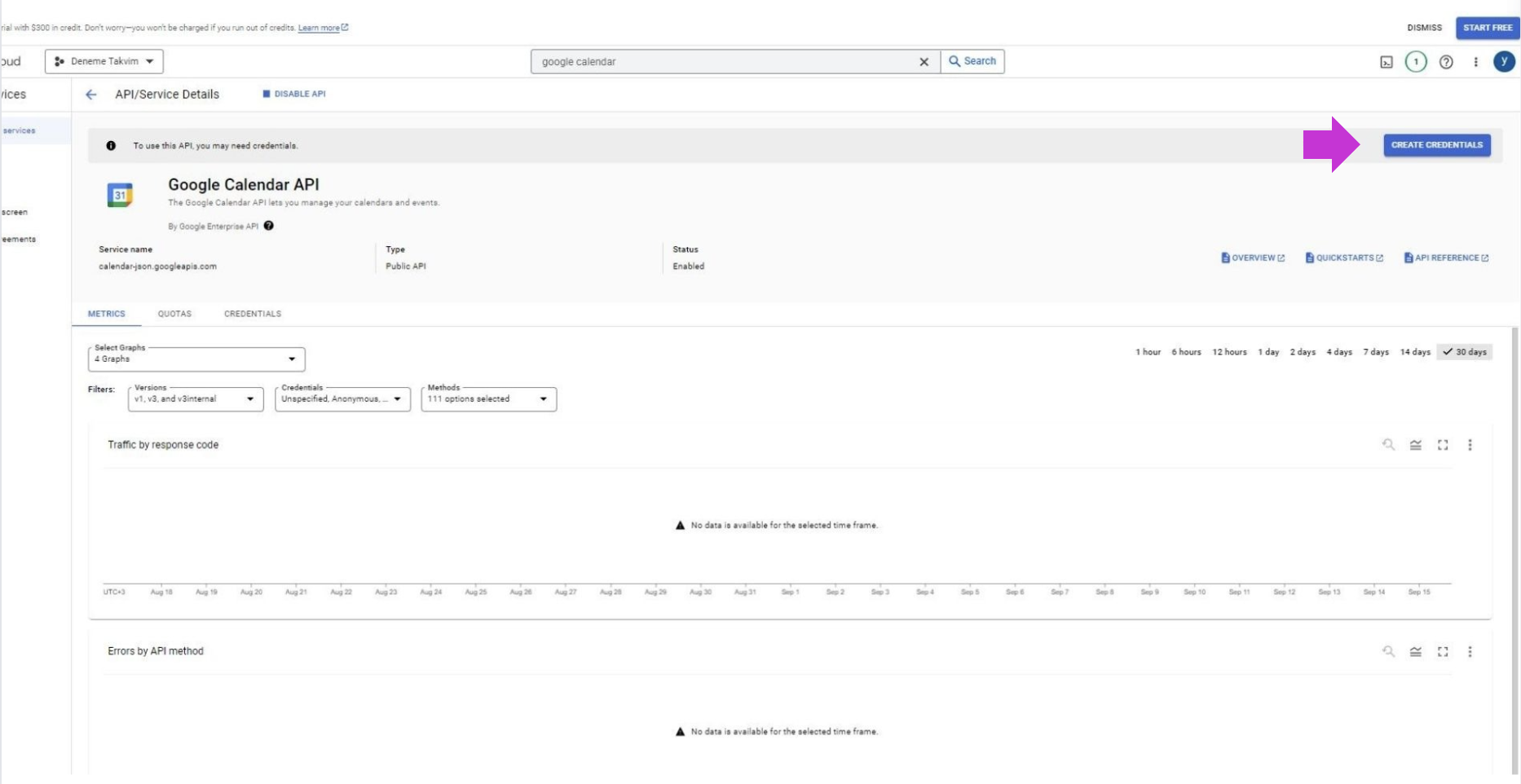Screen dimensions: 1521x784
Task: Click the page vertical scrollbar
Action: coord(1514,551)
